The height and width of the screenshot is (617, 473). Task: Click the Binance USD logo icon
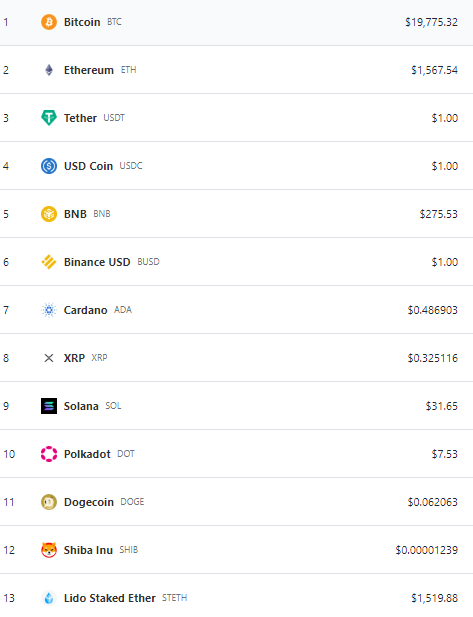coord(49,262)
